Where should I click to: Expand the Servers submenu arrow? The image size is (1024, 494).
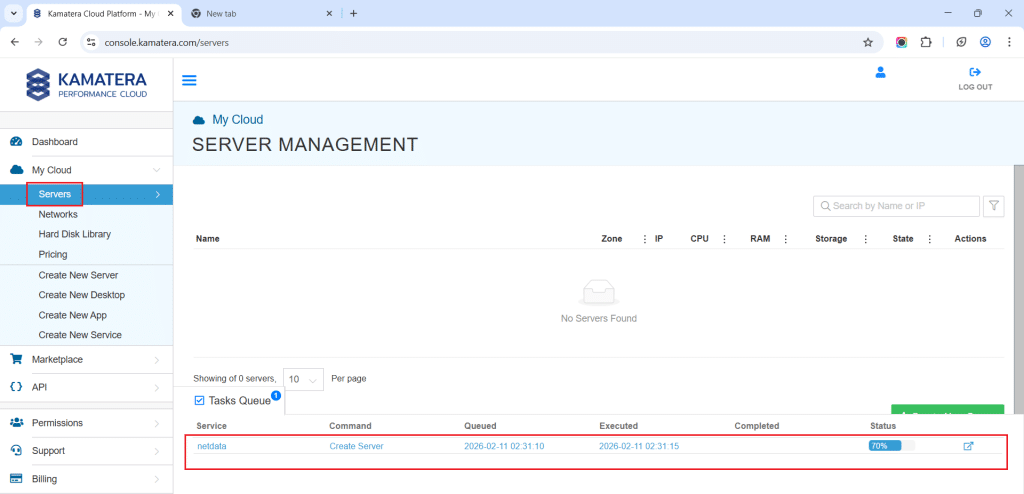[157, 194]
